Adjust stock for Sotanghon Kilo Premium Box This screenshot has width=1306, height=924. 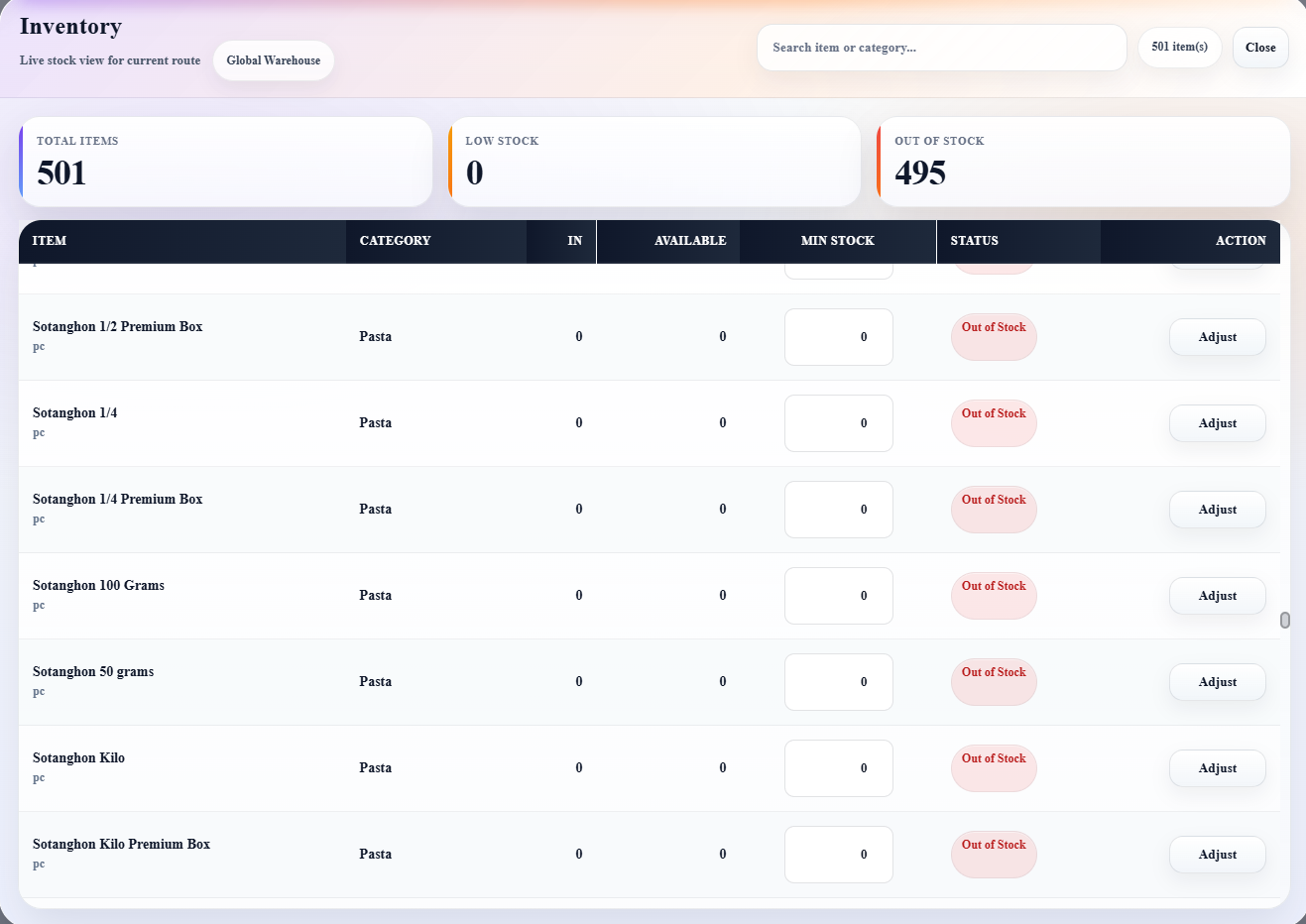click(x=1218, y=855)
